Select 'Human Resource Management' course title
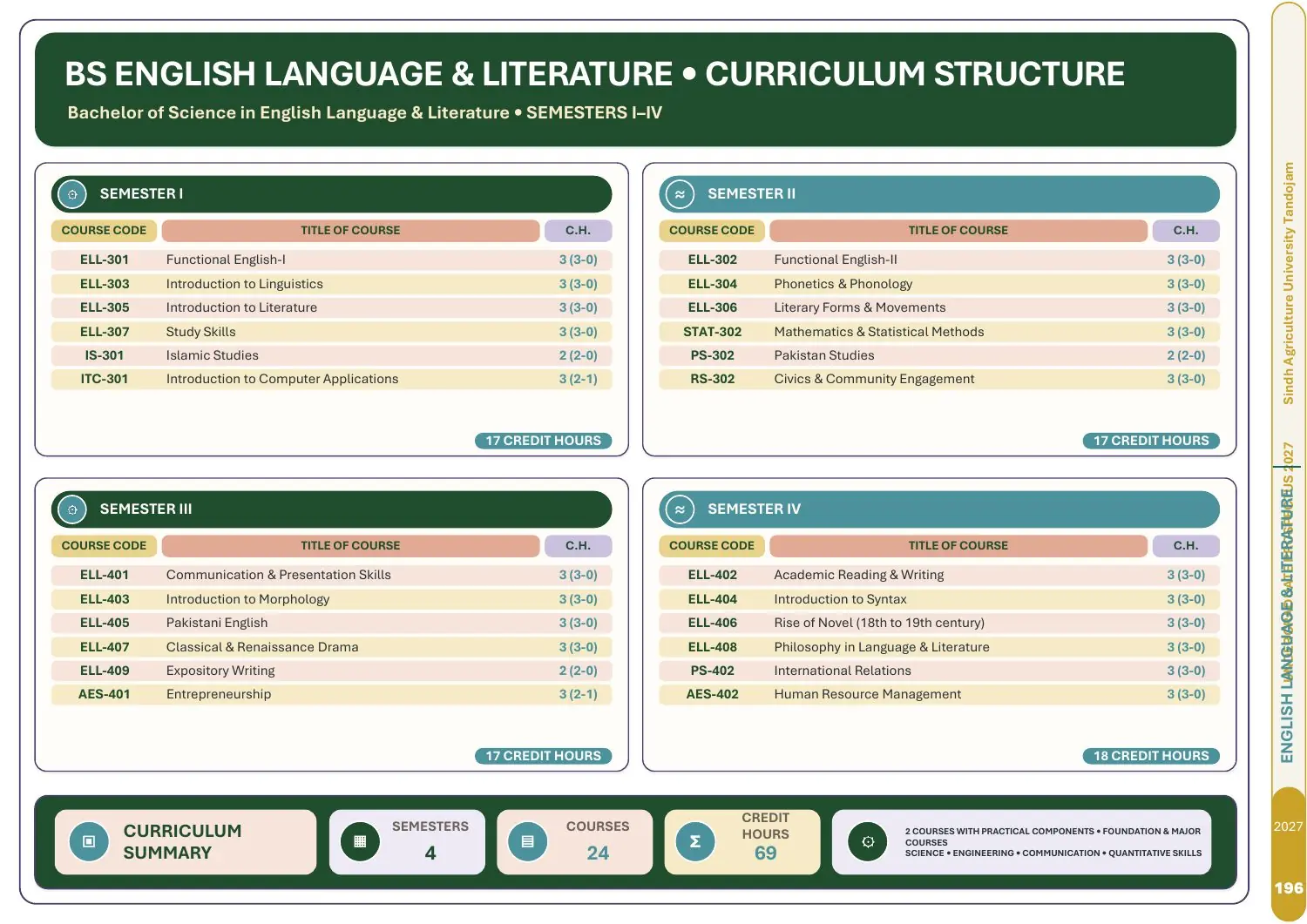This screenshot has height=924, width=1307. 867,694
